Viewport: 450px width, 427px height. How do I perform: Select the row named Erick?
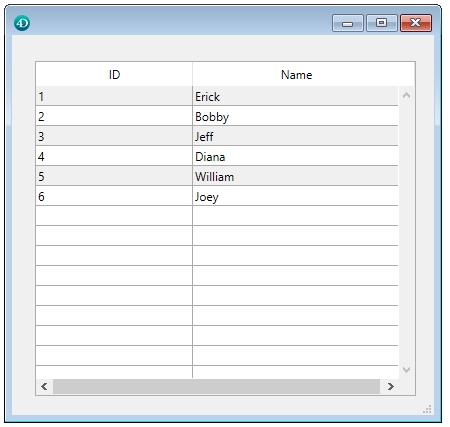(217, 96)
